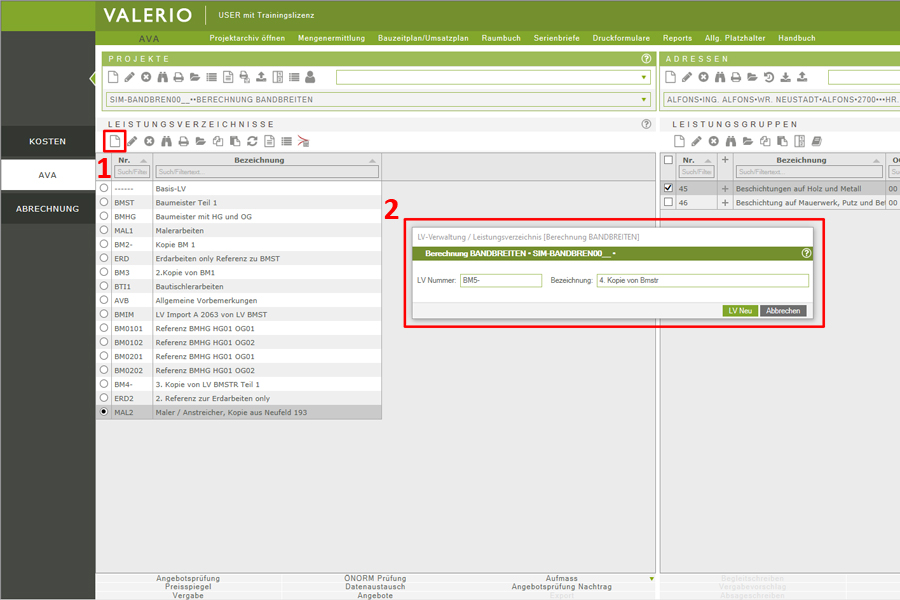Open the Mengenermittlung menu
This screenshot has height=600, width=900.
tap(331, 38)
